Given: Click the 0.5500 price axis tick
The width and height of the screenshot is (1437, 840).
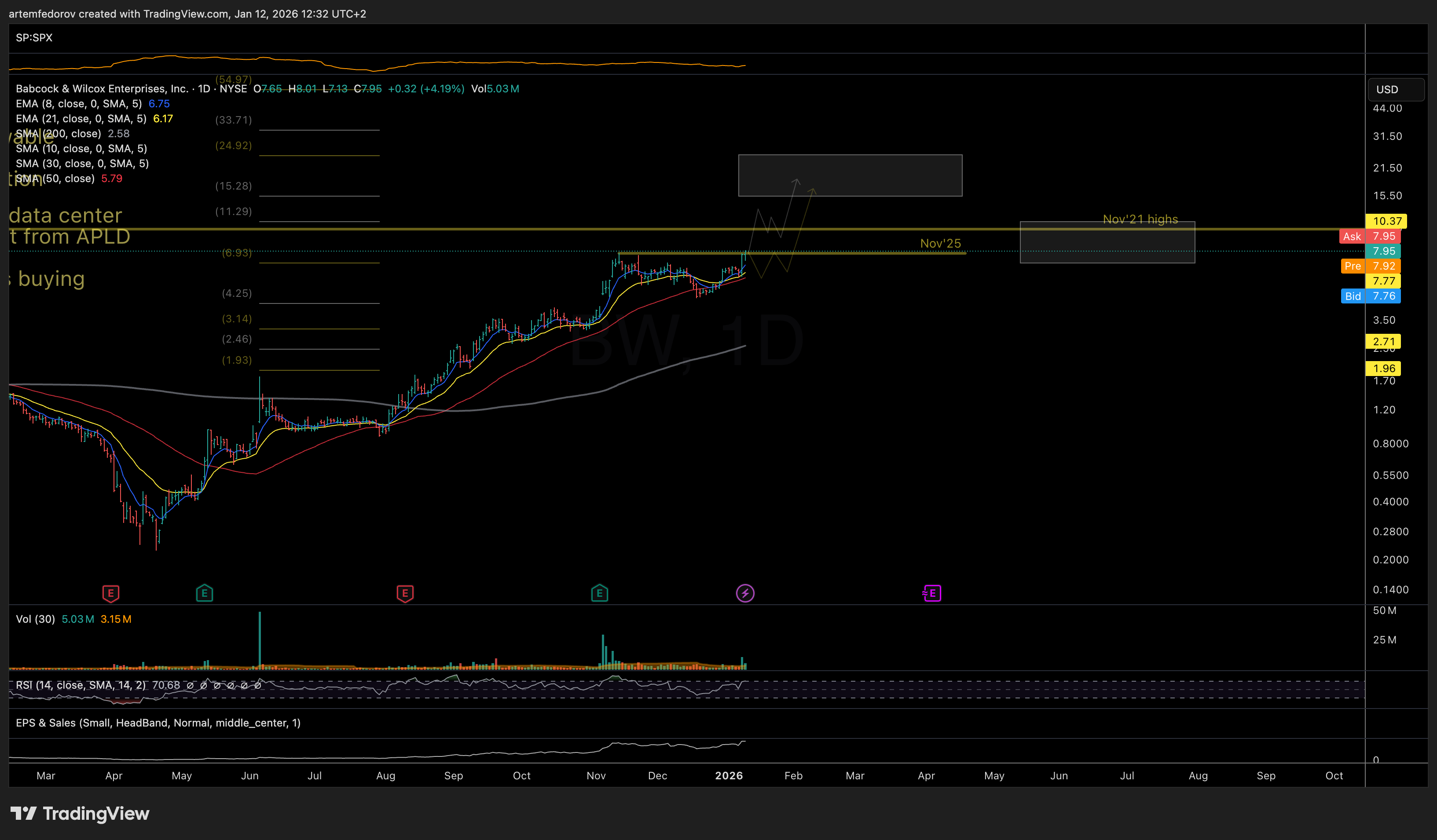Looking at the screenshot, I should [x=1390, y=475].
